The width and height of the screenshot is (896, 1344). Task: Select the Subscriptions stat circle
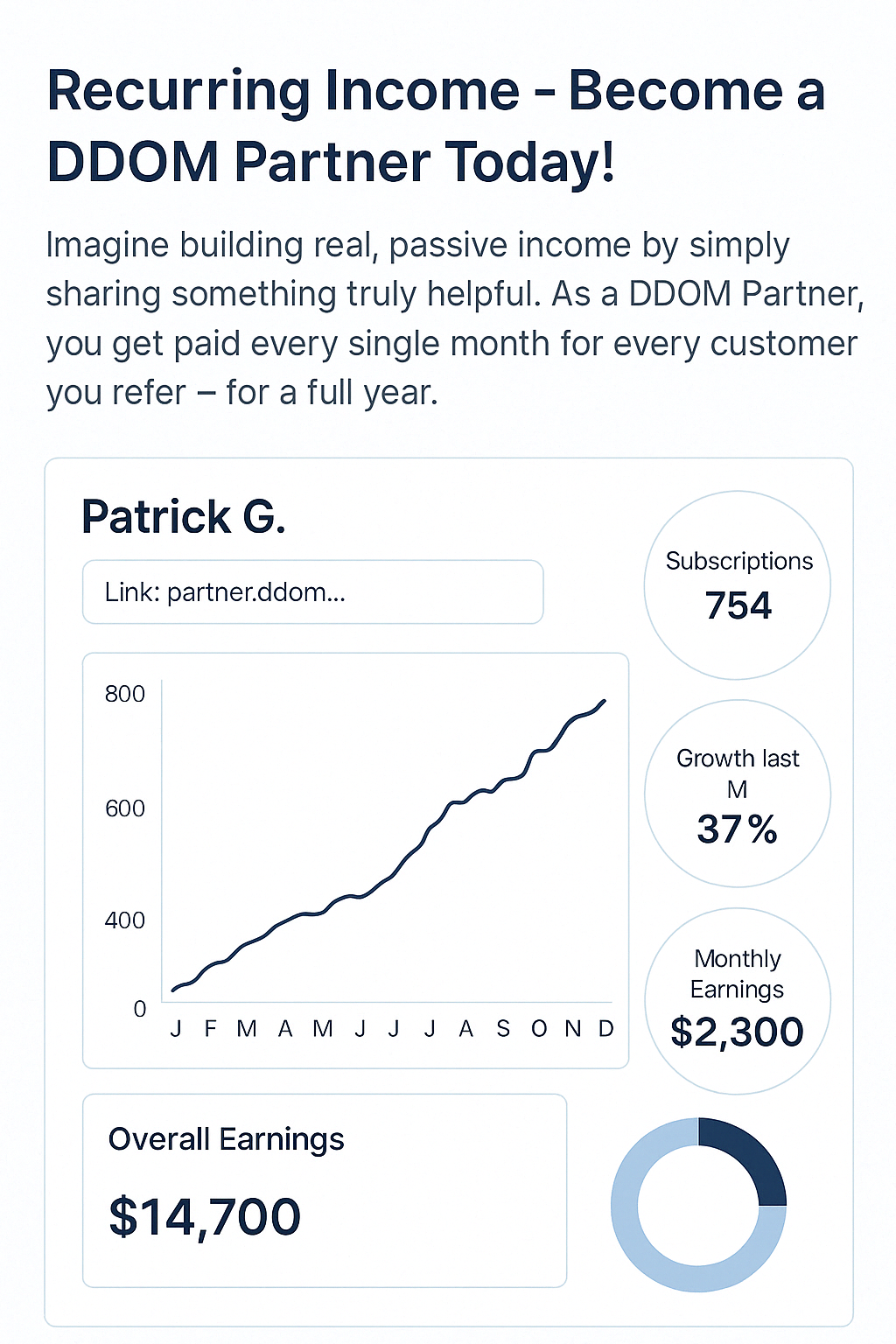coord(738,585)
